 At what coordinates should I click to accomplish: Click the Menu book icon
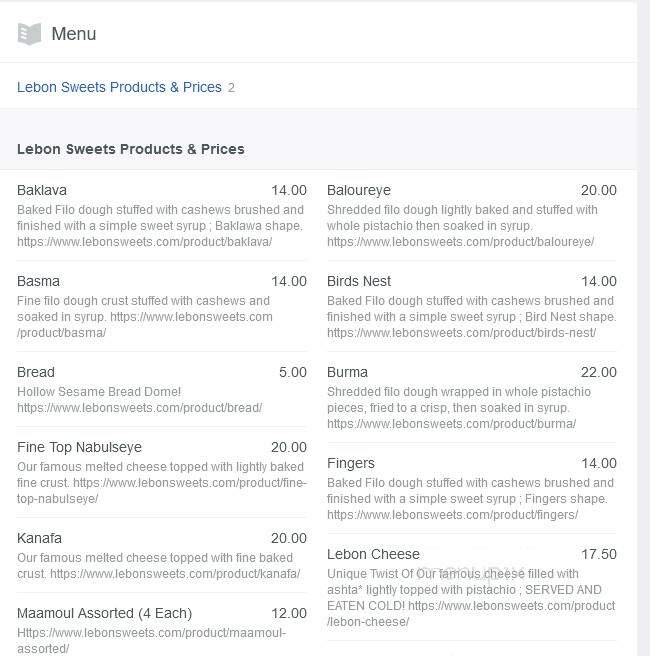point(30,34)
